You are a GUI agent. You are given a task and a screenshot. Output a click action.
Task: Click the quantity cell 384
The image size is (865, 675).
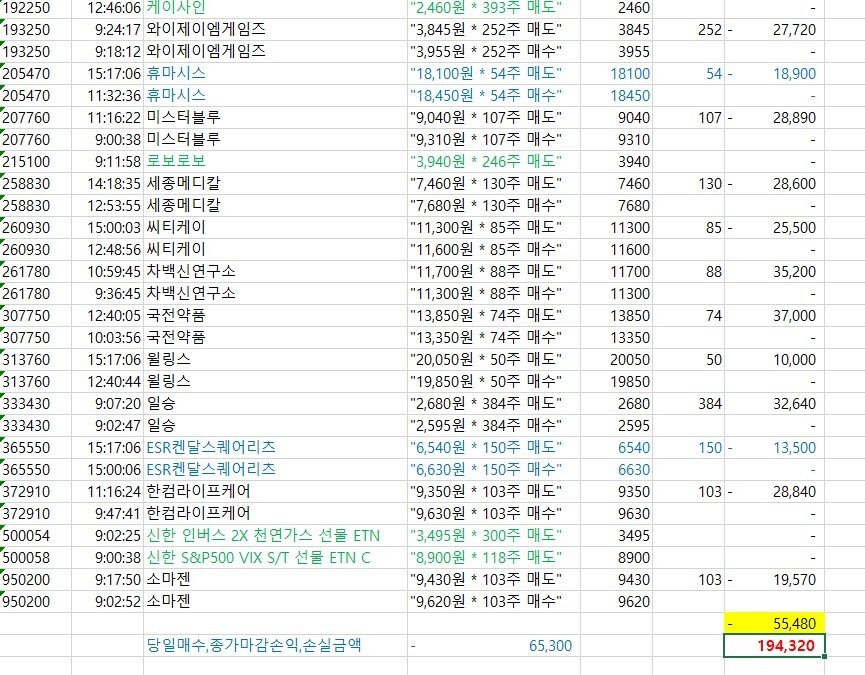(688, 404)
